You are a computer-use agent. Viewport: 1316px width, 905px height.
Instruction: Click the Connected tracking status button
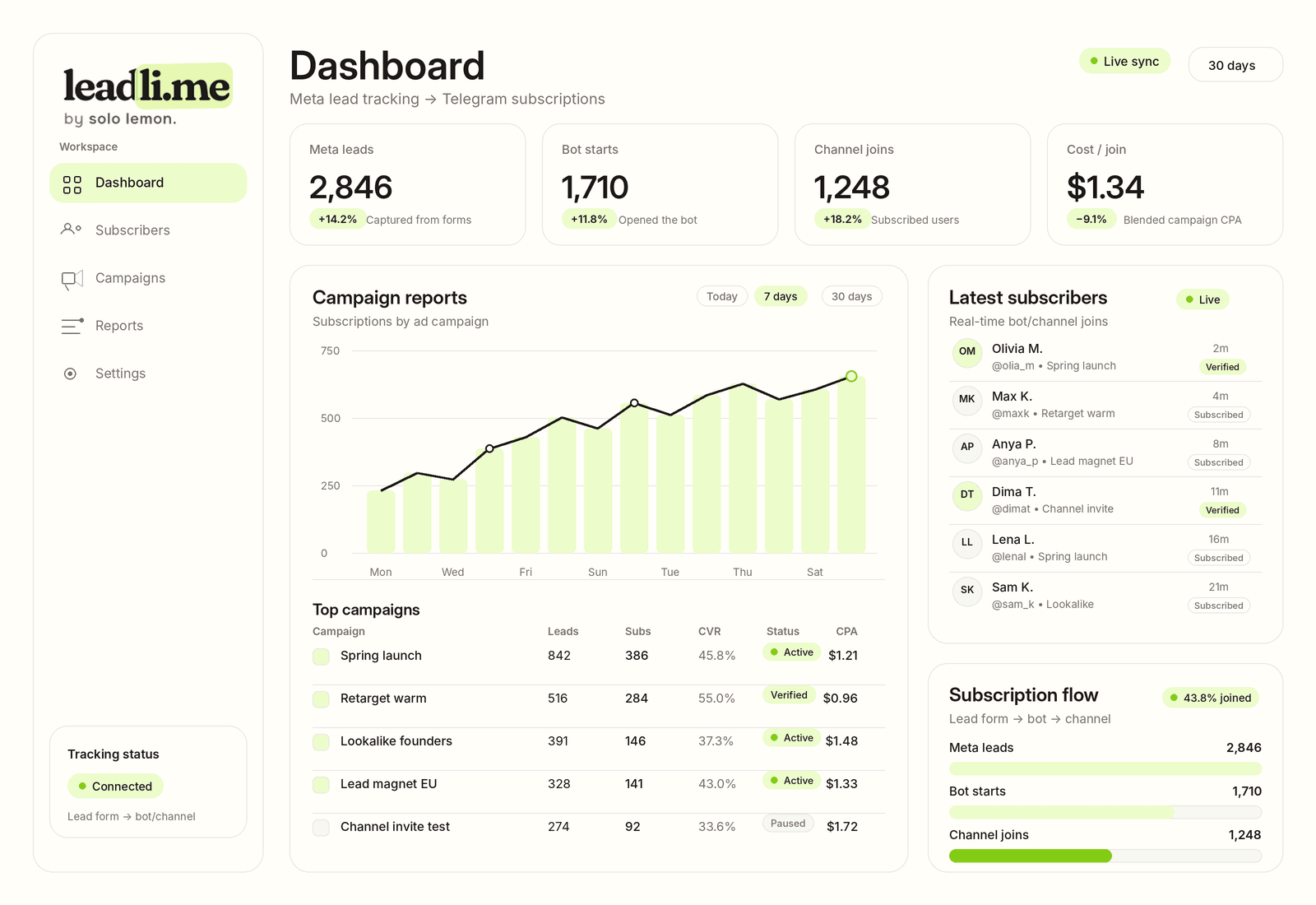(115, 787)
